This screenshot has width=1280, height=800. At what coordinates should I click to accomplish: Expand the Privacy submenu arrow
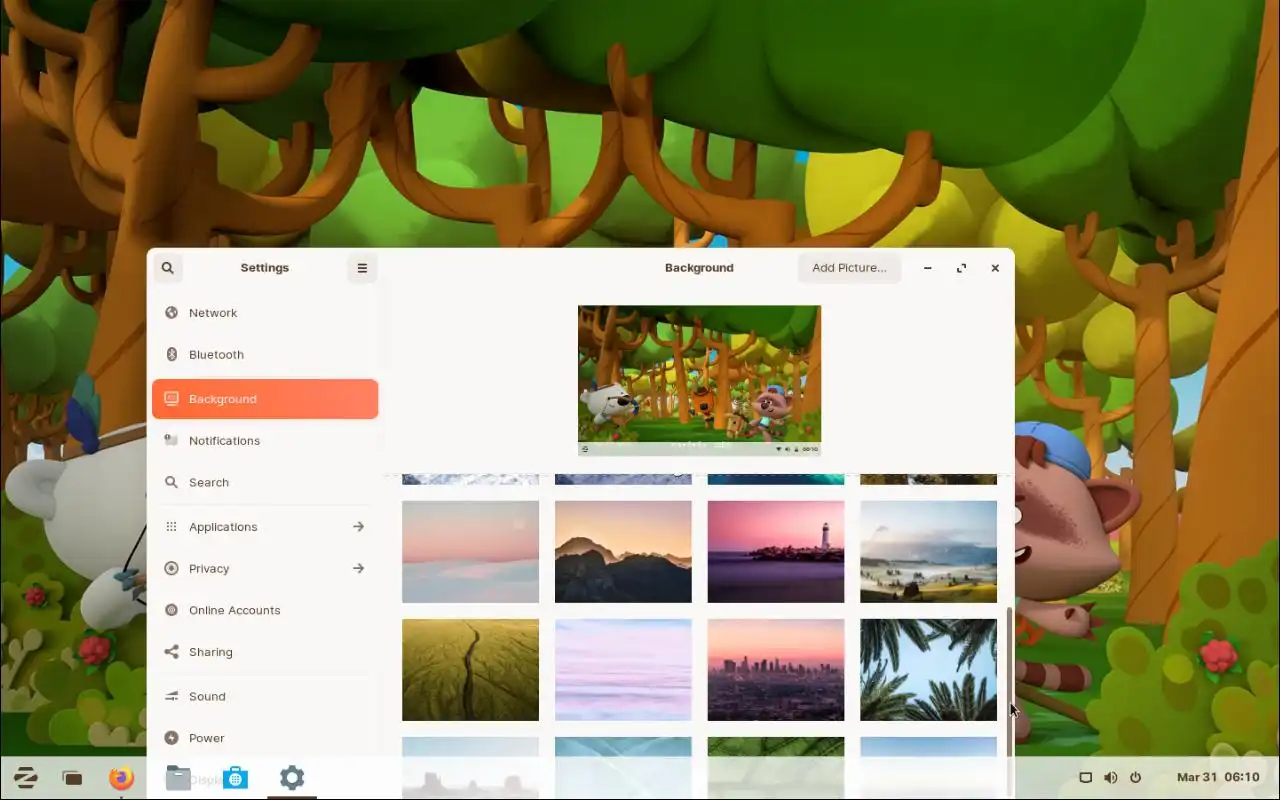pos(358,569)
